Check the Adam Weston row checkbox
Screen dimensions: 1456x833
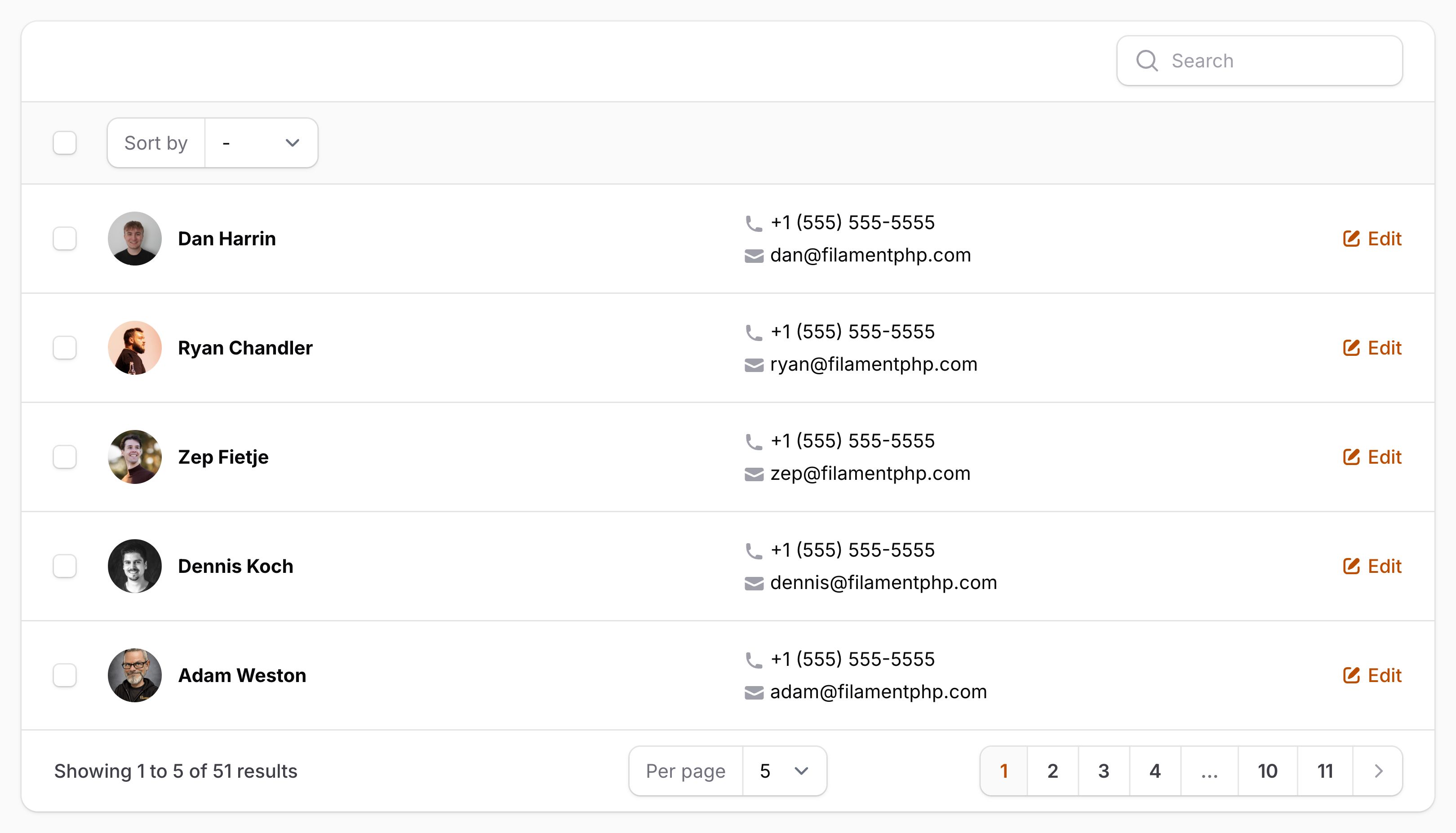click(65, 676)
